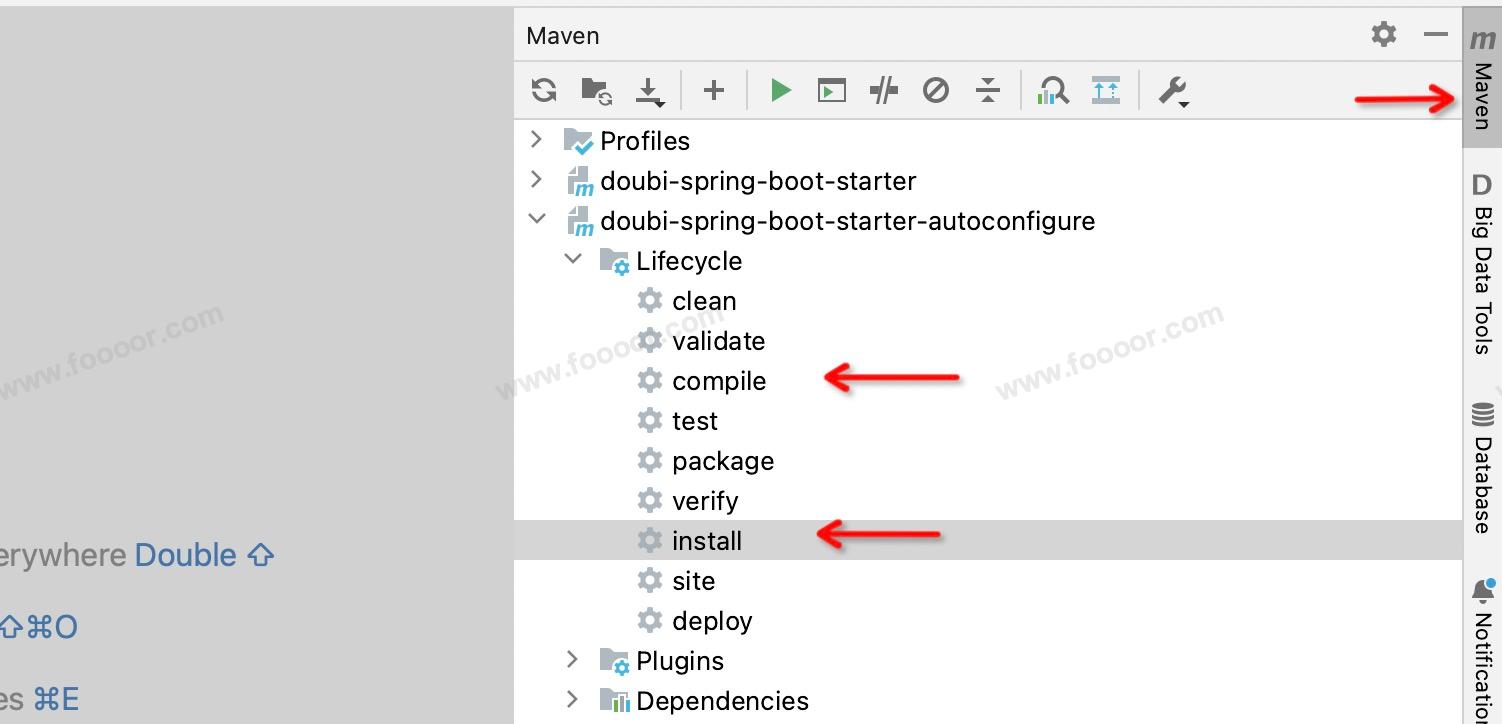Open Maven panel gear options
The width and height of the screenshot is (1502, 724).
coord(1384,35)
